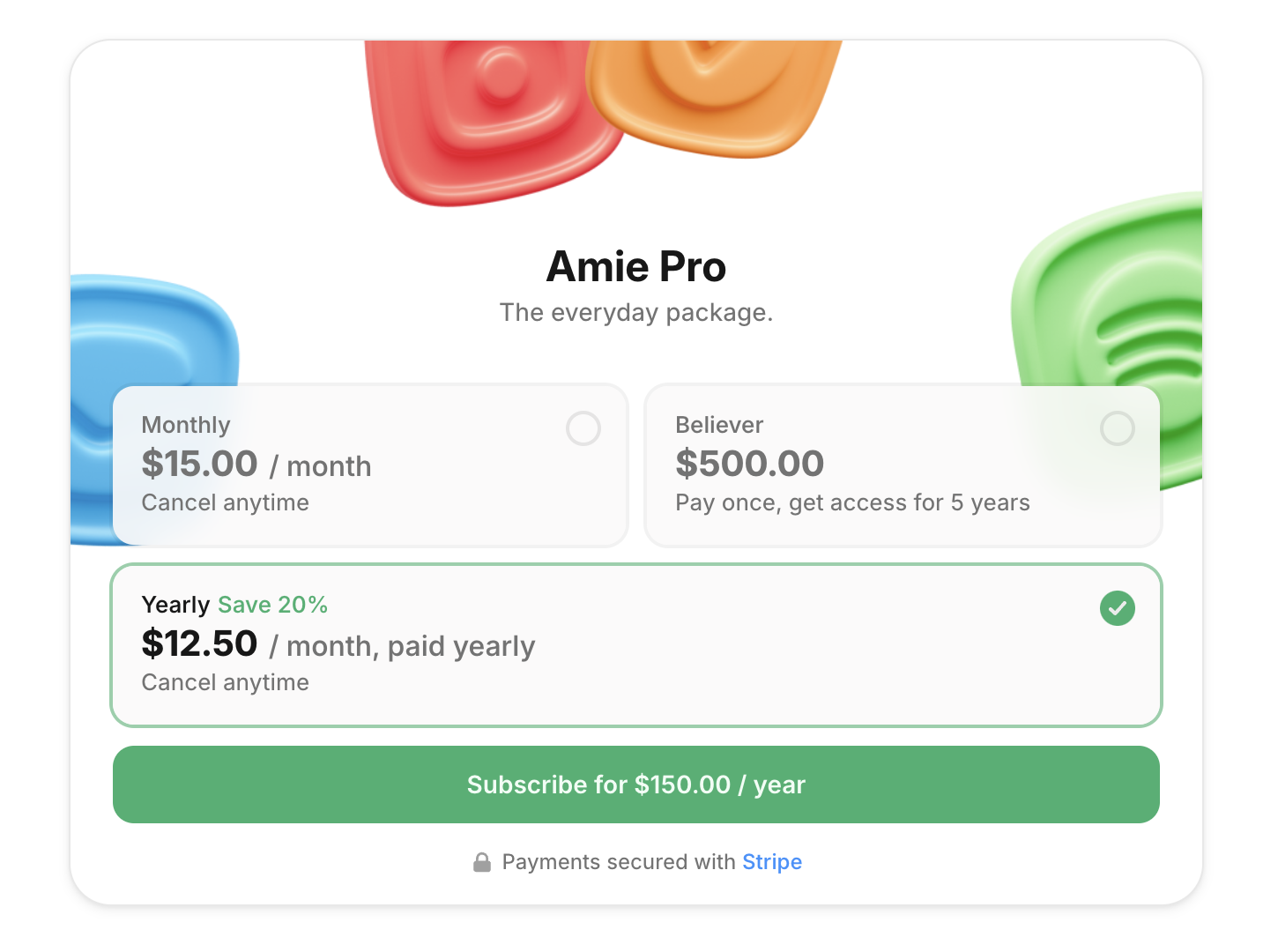Click the $12.50 yearly price
The width and height of the screenshot is (1278, 952).
pos(199,643)
